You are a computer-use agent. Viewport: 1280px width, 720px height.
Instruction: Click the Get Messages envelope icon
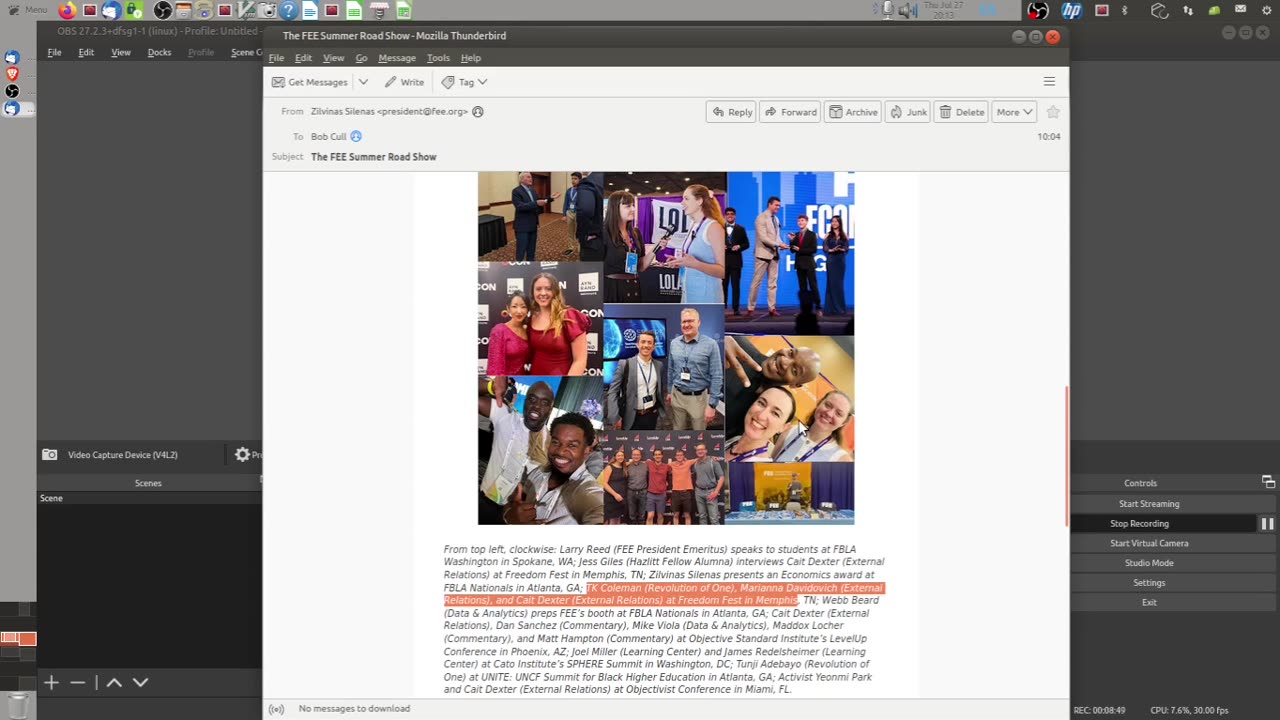(x=278, y=82)
